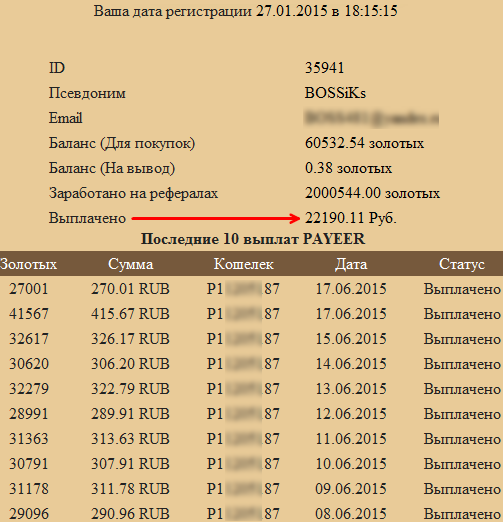Click the date 14.06.2015
Image resolution: width=503 pixels, height=522 pixels.
pos(351,364)
